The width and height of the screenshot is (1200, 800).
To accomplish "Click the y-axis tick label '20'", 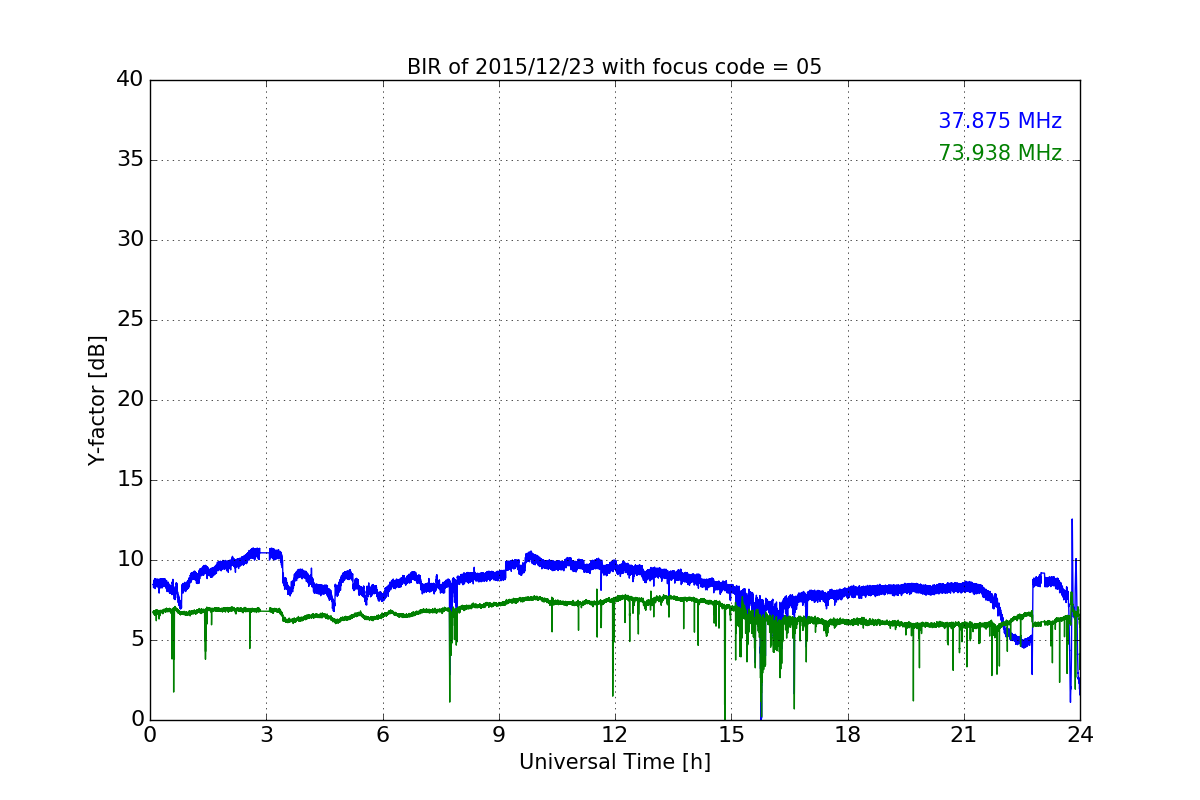I will tap(130, 400).
